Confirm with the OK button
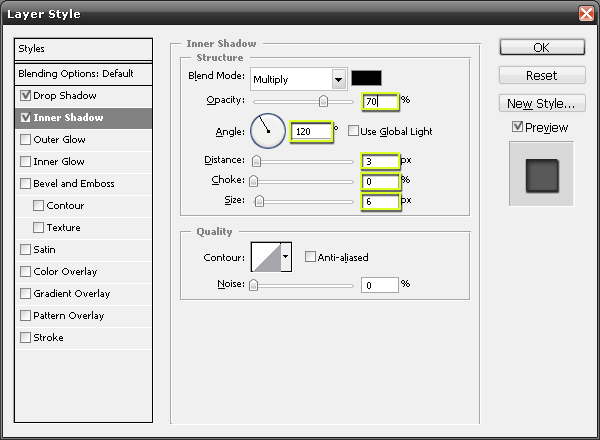This screenshot has width=600, height=440. point(542,47)
